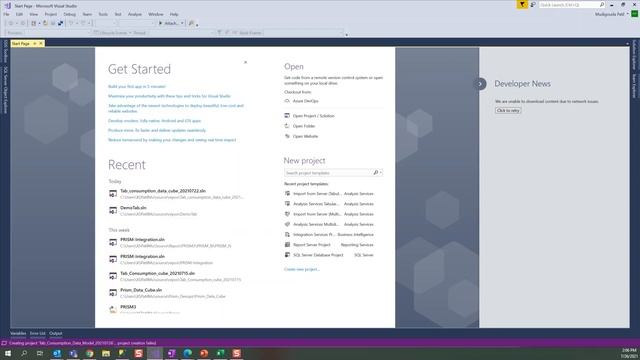Switch to the Variables tab
This screenshot has width=640, height=360.
point(18,333)
